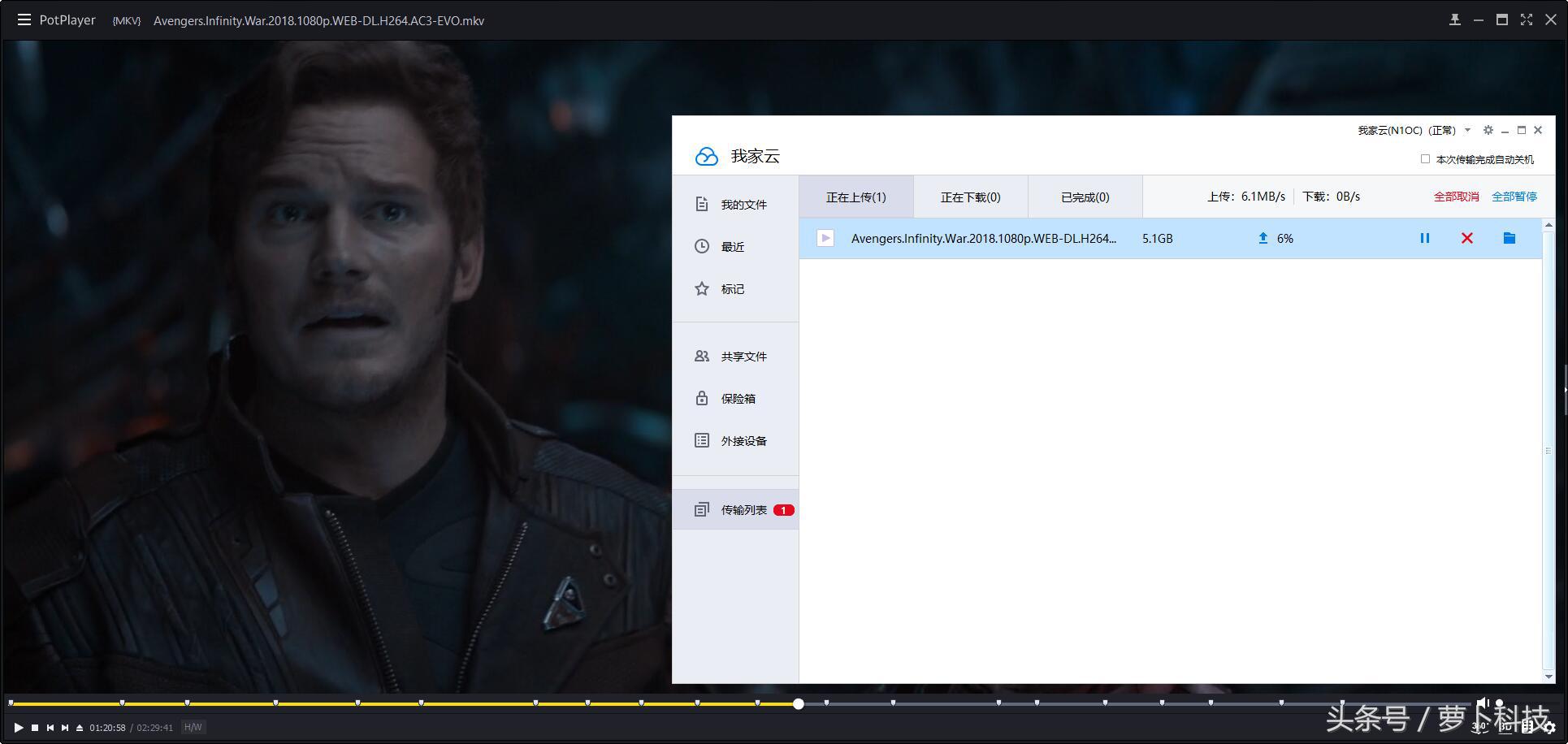Image resolution: width=1568 pixels, height=744 pixels.
Task: Open a new file via the eject icon
Action: point(79,727)
